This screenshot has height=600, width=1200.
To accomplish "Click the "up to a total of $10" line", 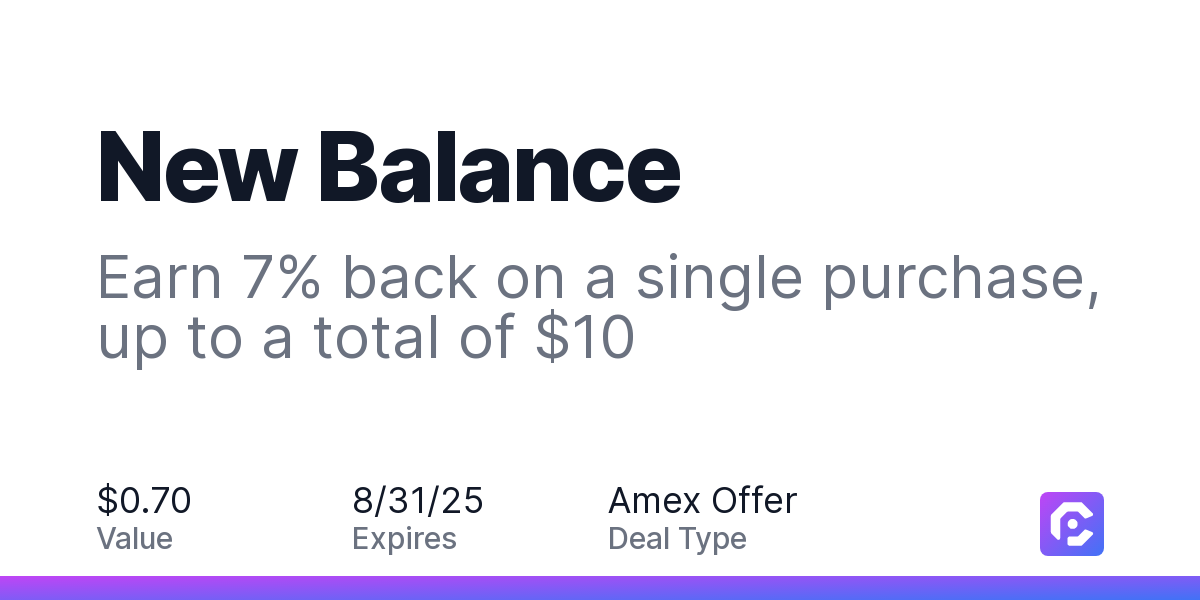I will point(366,338).
